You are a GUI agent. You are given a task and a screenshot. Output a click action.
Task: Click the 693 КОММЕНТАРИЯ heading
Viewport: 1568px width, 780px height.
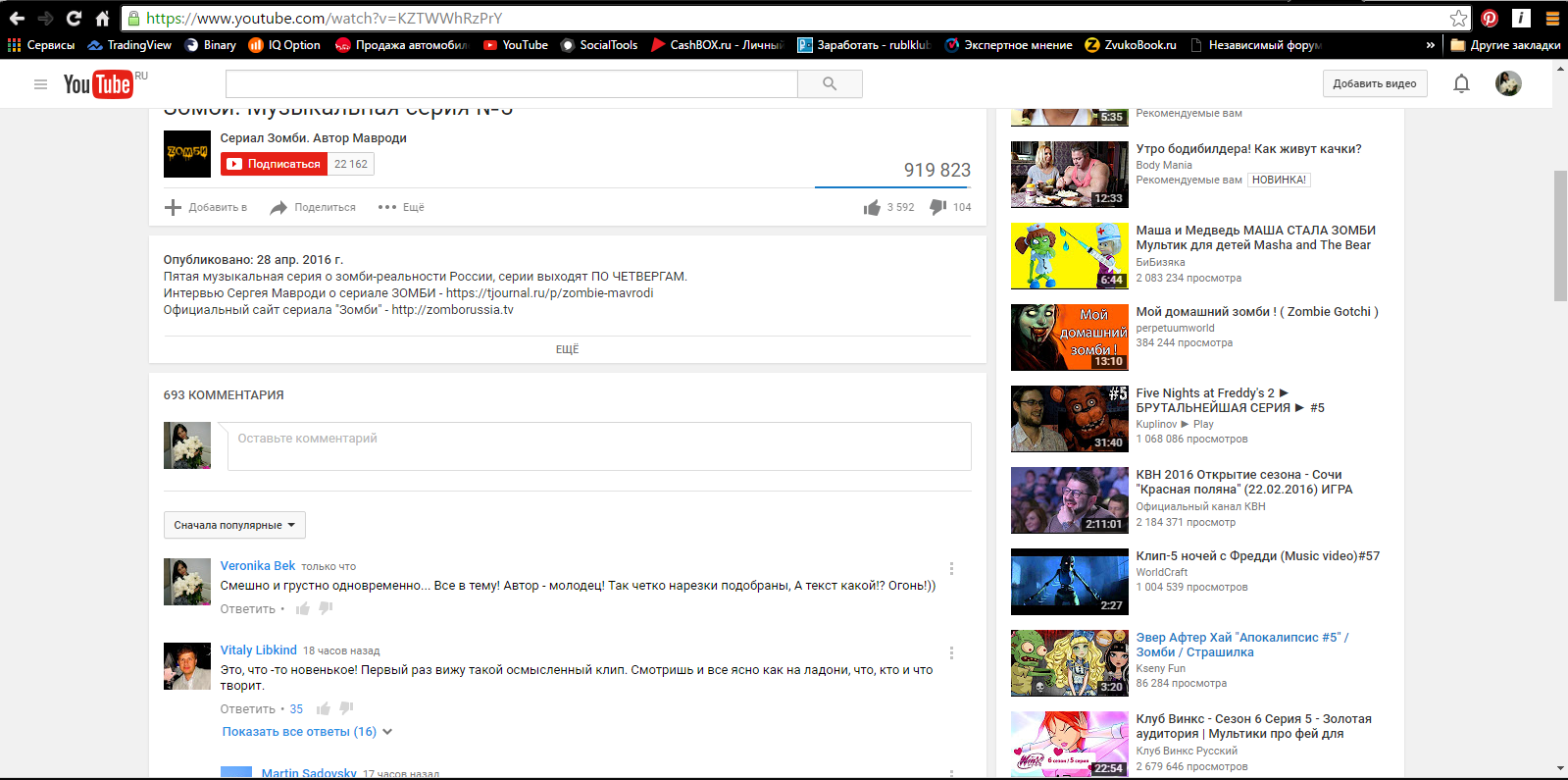click(x=224, y=395)
